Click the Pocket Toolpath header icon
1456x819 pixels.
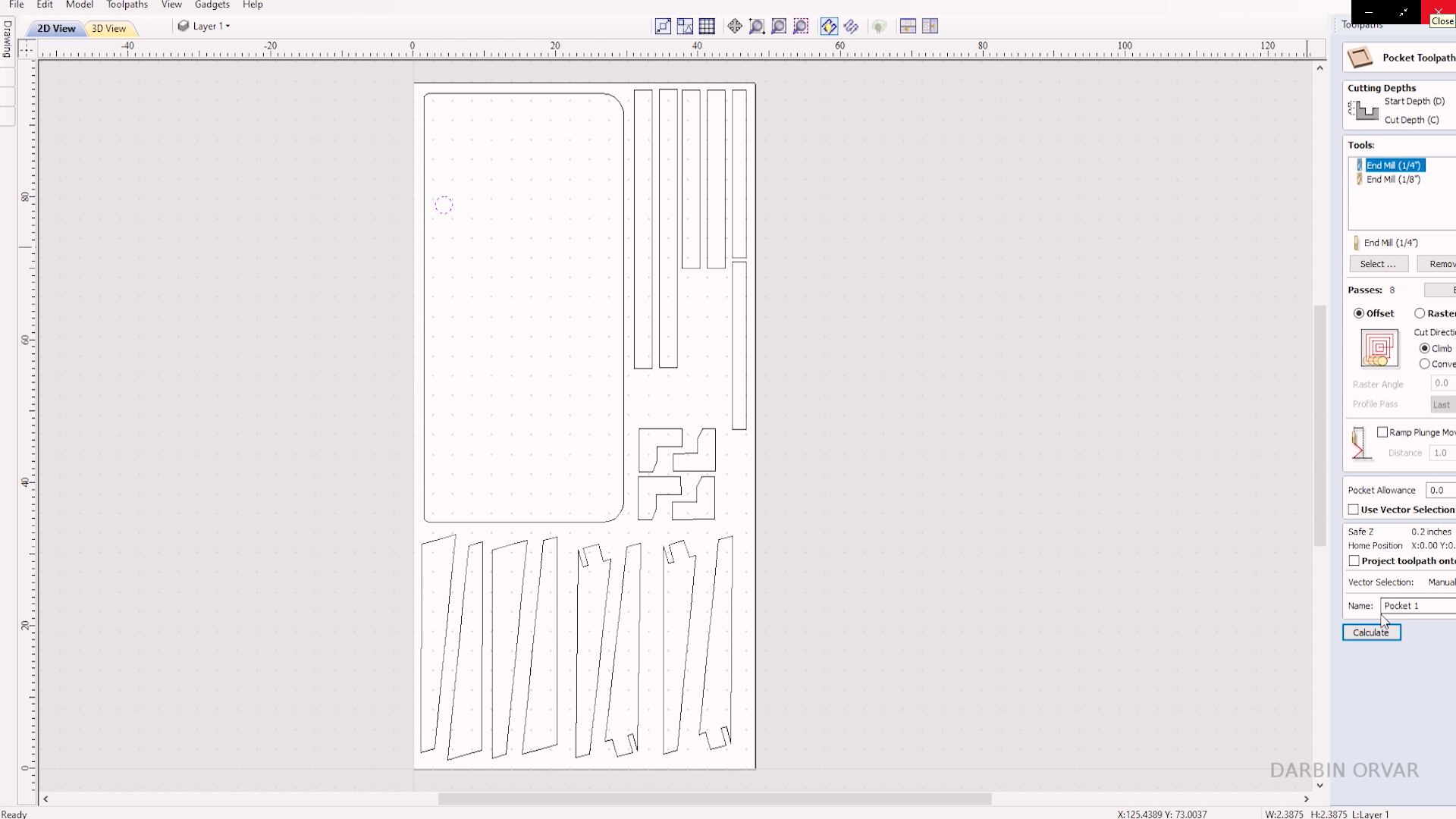pos(1360,58)
